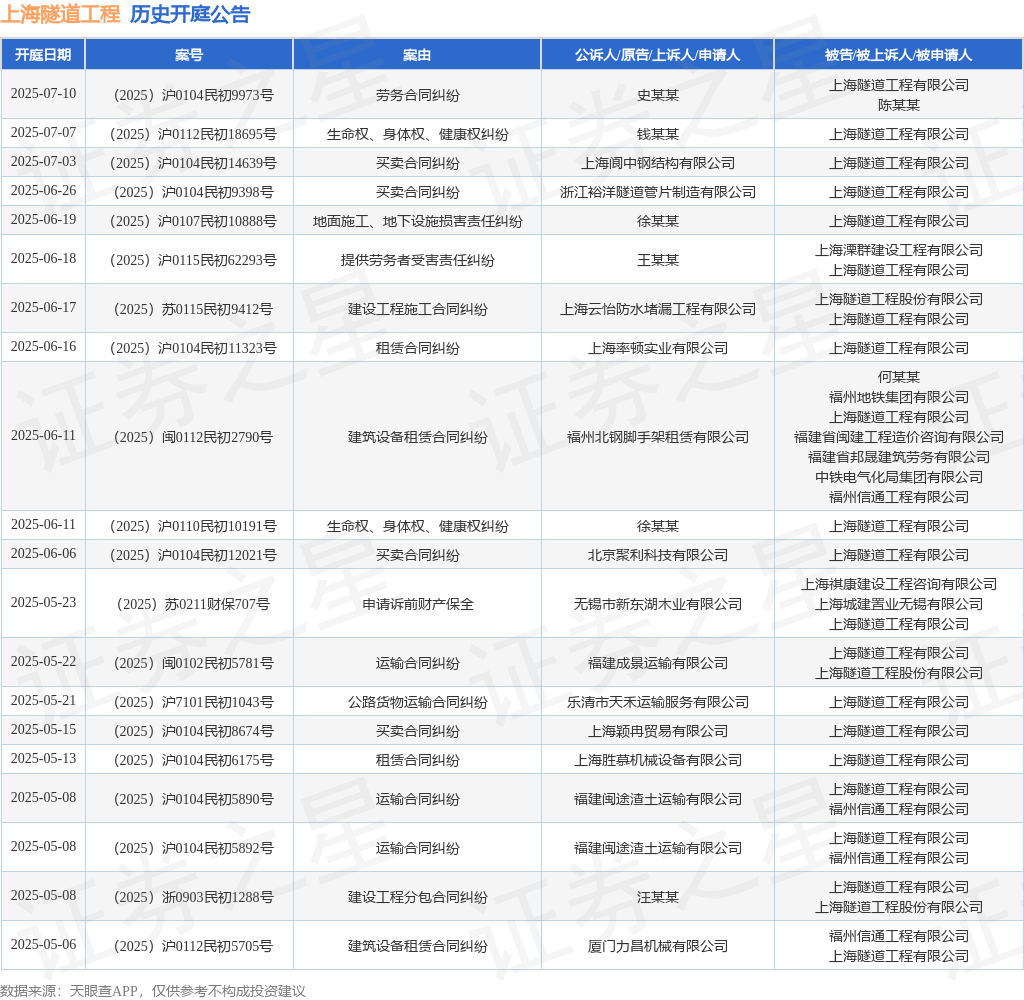This screenshot has height=1000, width=1024.
Task: Select the date 2025-06-06
Action: click(43, 554)
